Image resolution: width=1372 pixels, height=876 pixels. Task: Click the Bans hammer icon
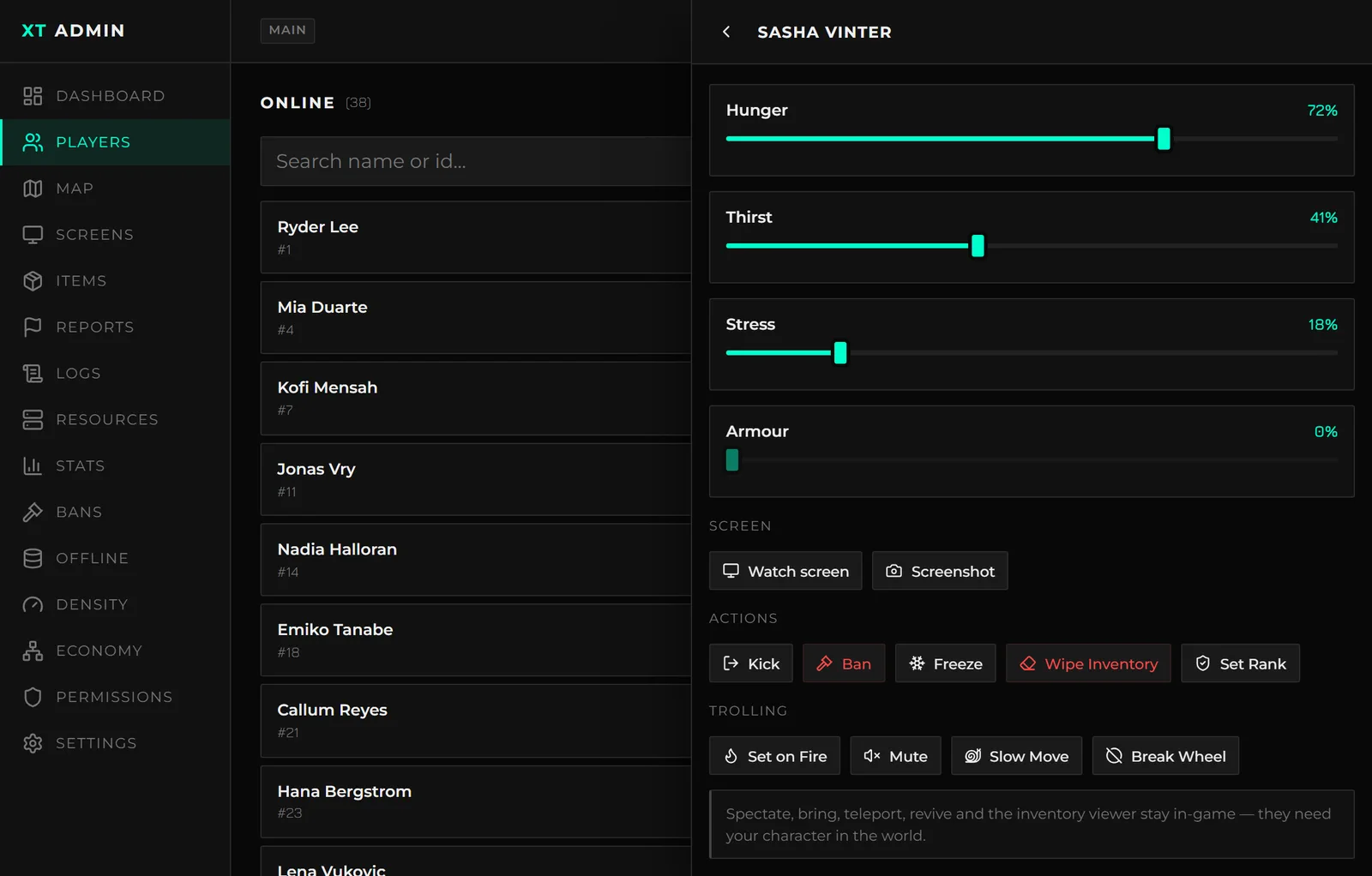33,513
